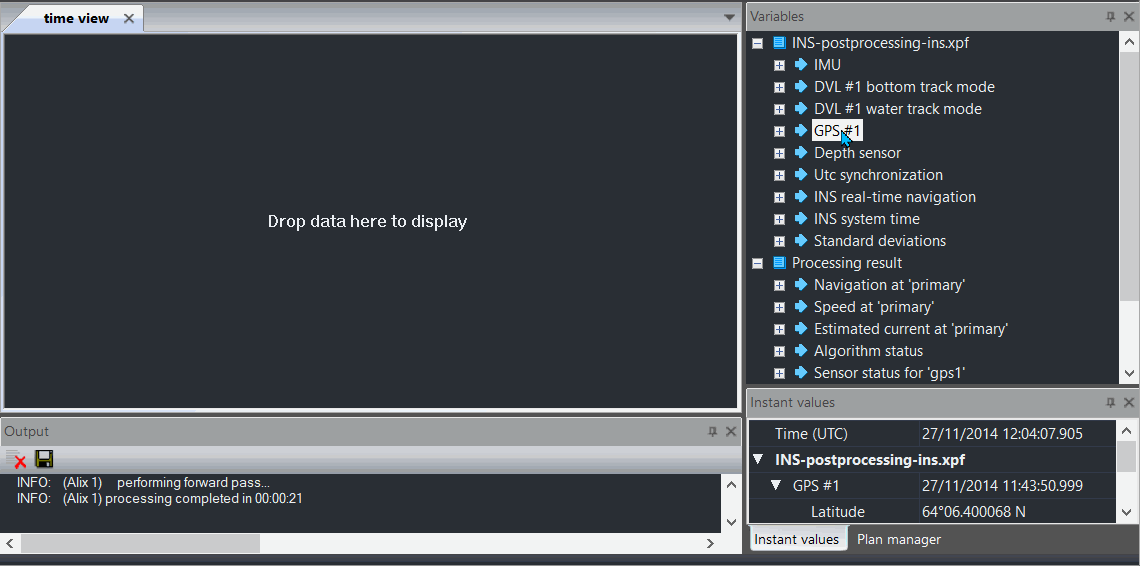Select the Instant values tab
Image resolution: width=1140 pixels, height=566 pixels.
[796, 540]
